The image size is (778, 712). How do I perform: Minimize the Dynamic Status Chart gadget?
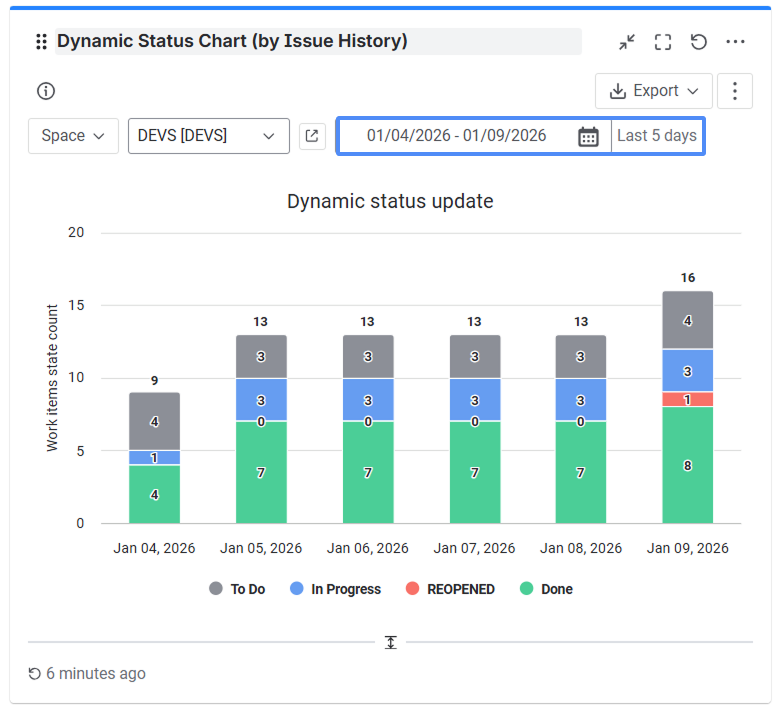627,42
